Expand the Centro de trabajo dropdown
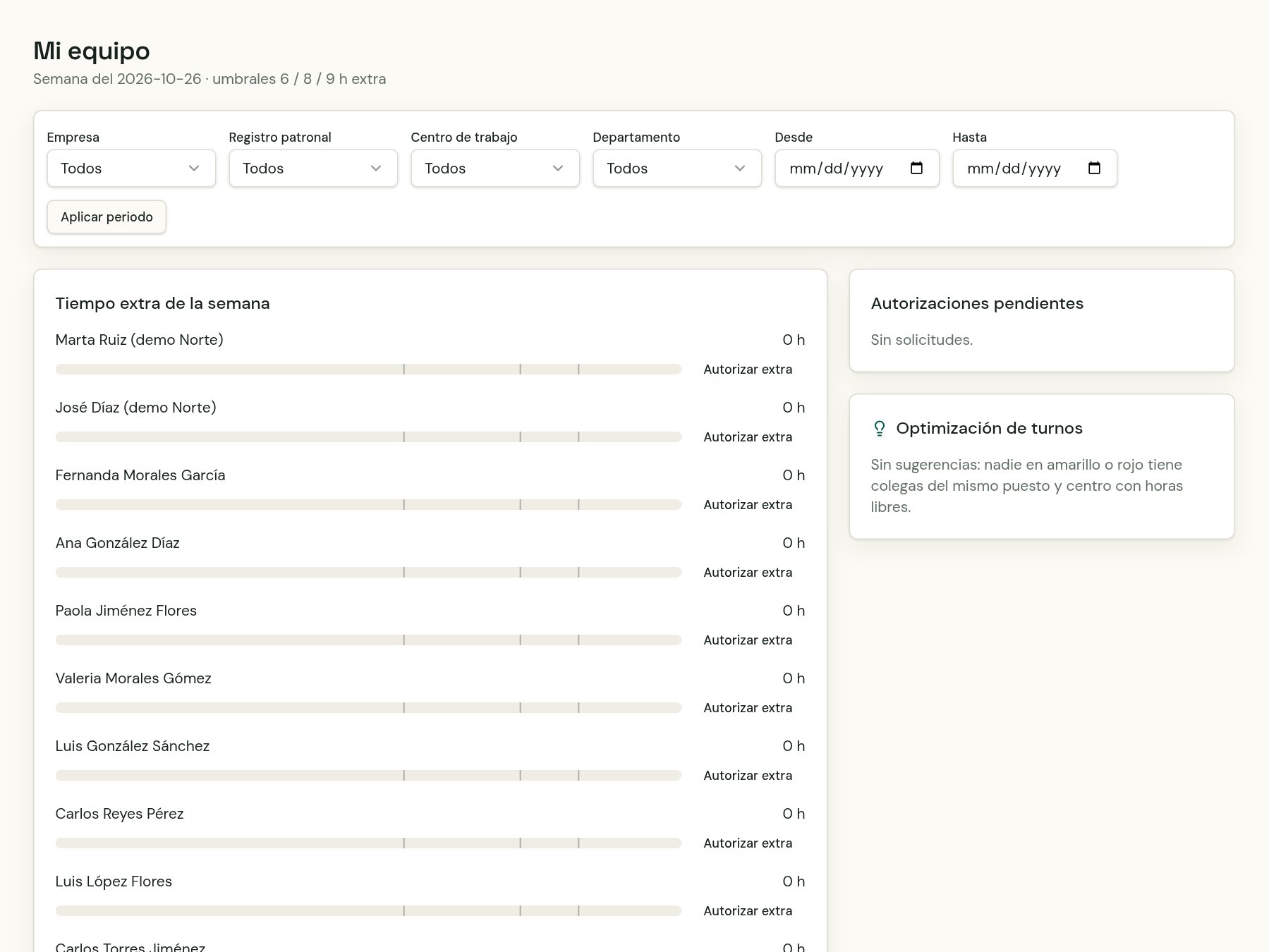This screenshot has width=1269, height=952. (x=495, y=169)
